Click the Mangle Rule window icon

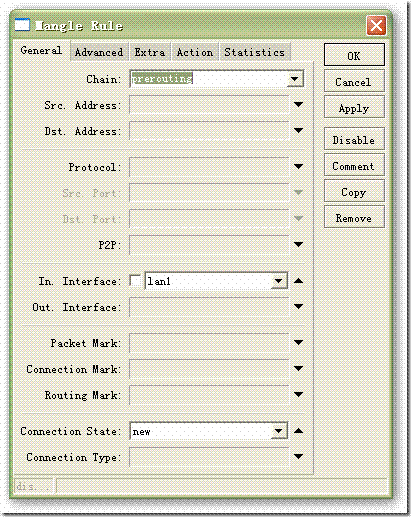coord(22,25)
